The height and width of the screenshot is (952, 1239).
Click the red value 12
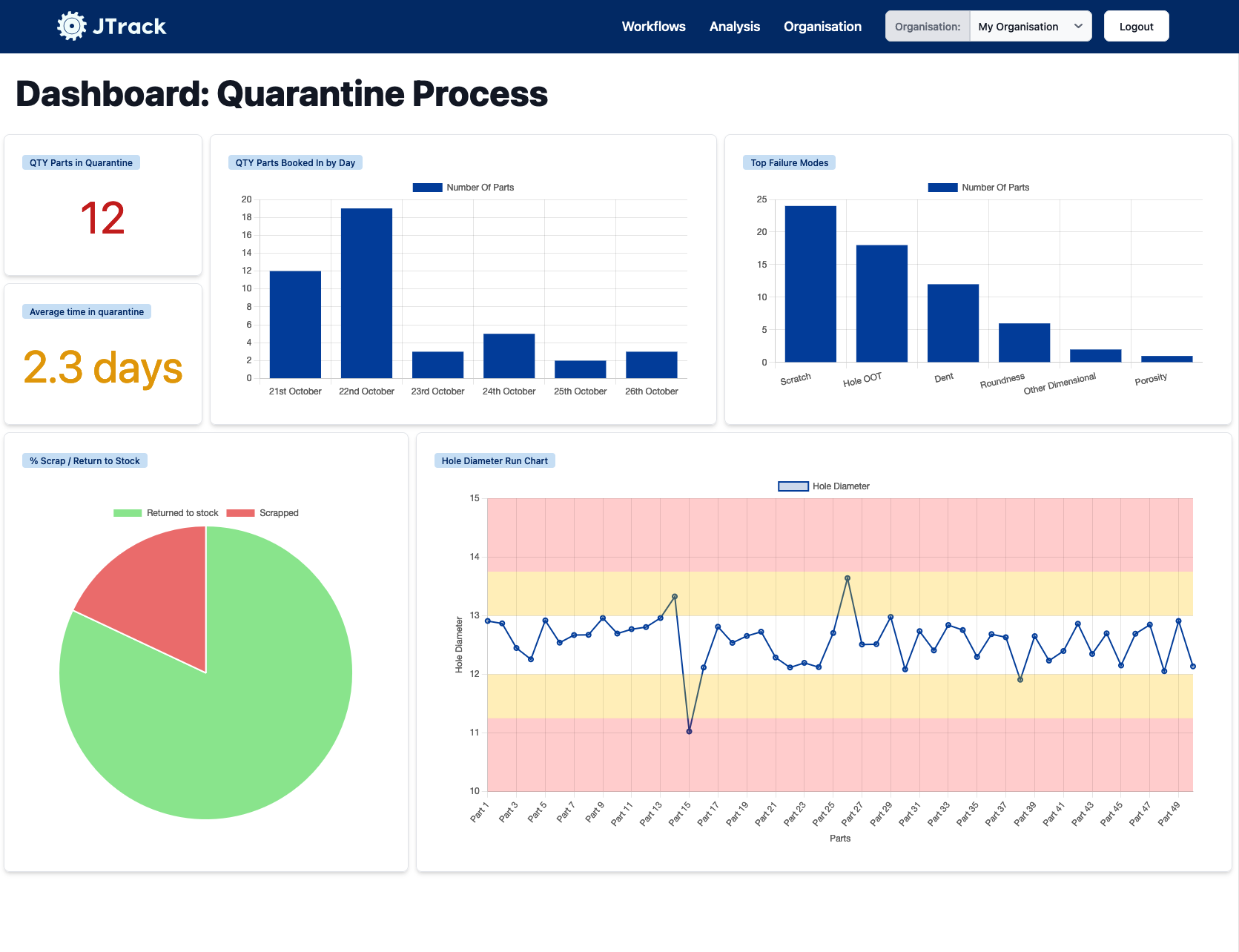click(102, 219)
